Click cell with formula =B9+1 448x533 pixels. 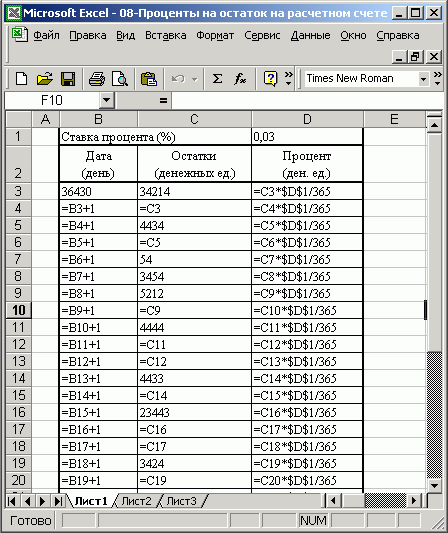click(98, 310)
